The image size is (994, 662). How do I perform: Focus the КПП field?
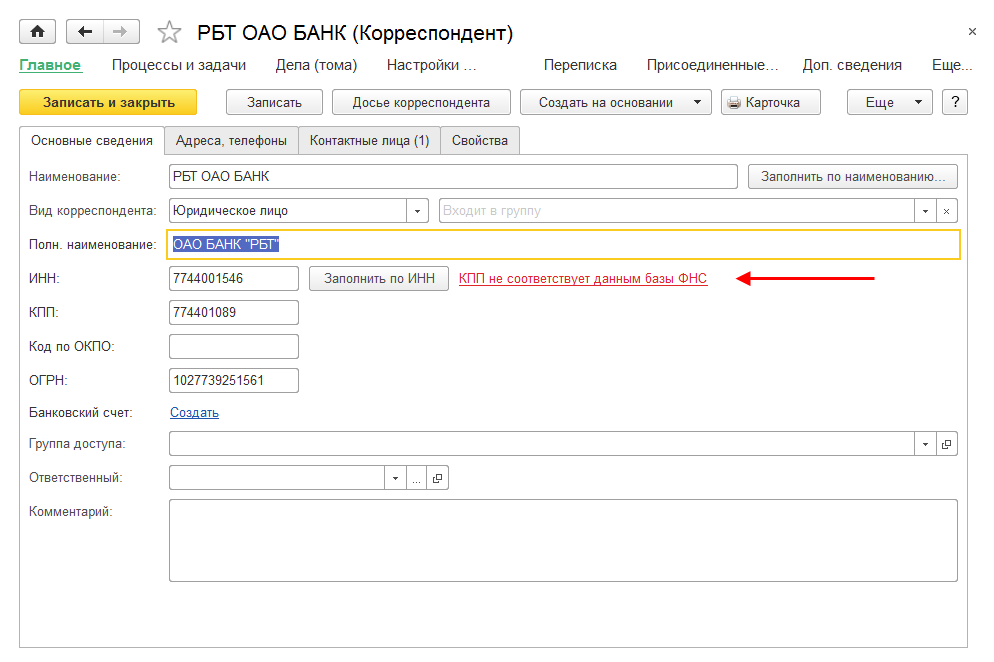click(234, 313)
